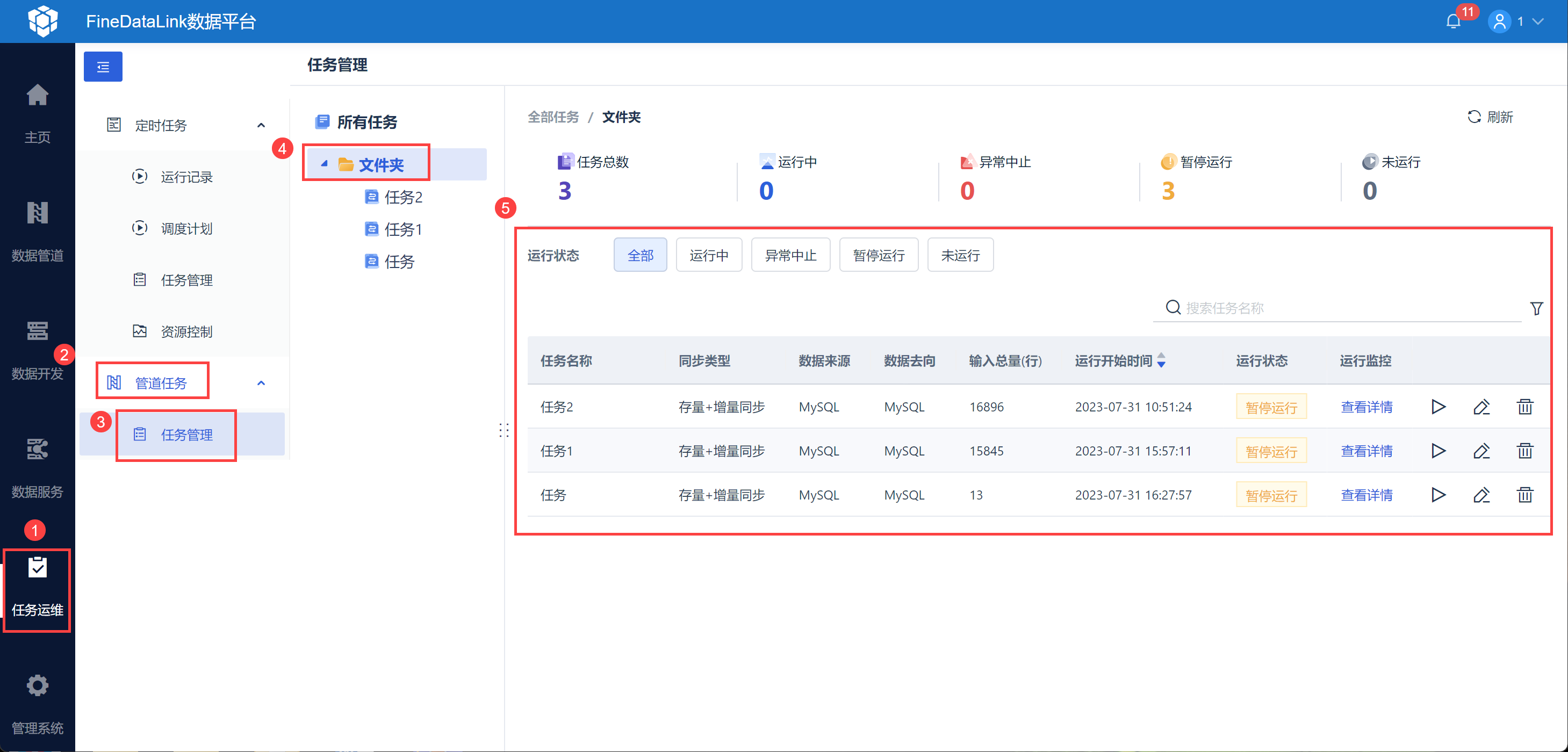Screen dimensions: 1568x752
Task: Click the notification bell icon
Action: tap(1453, 22)
